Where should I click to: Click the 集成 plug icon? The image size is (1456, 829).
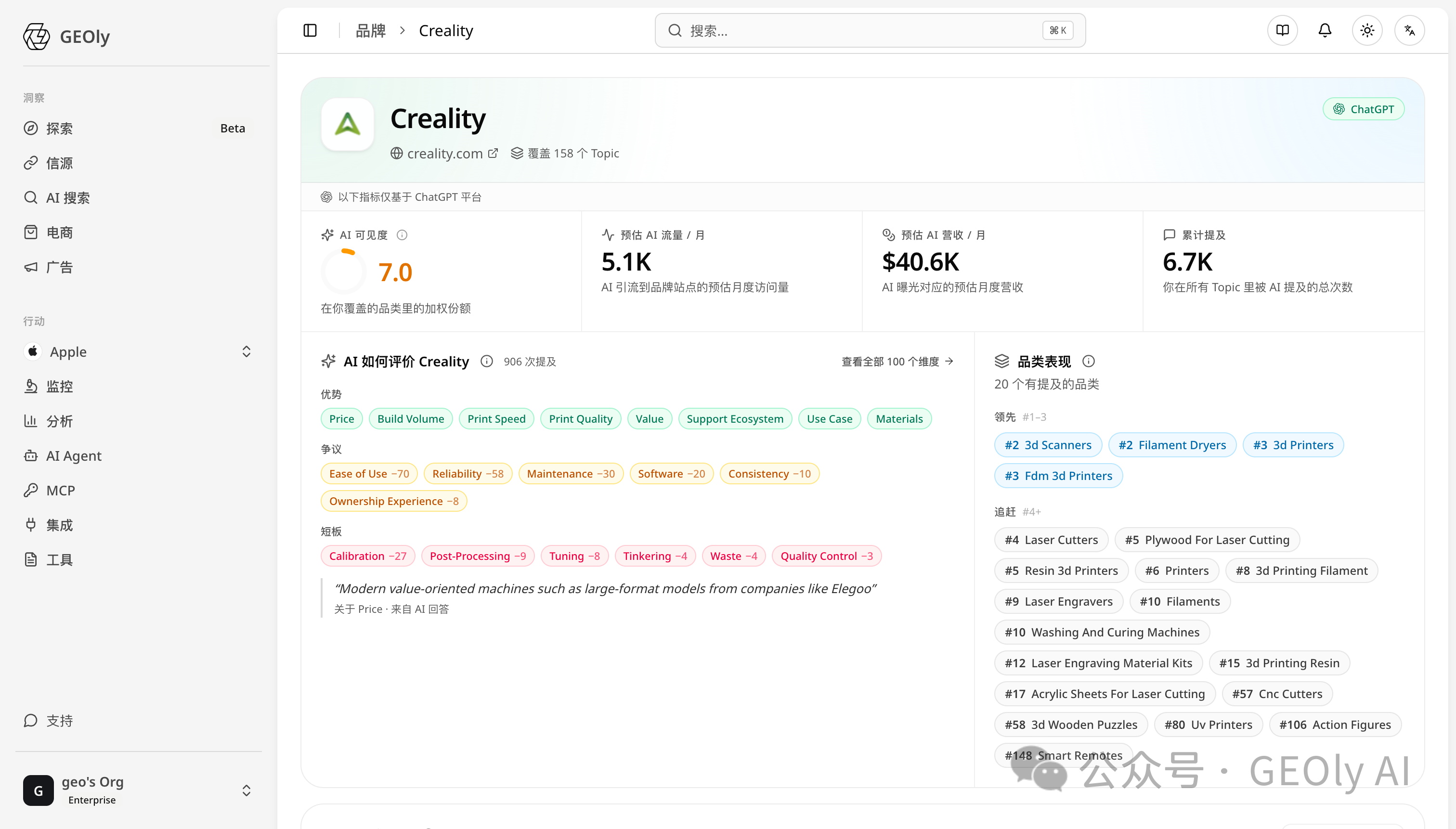[31, 525]
